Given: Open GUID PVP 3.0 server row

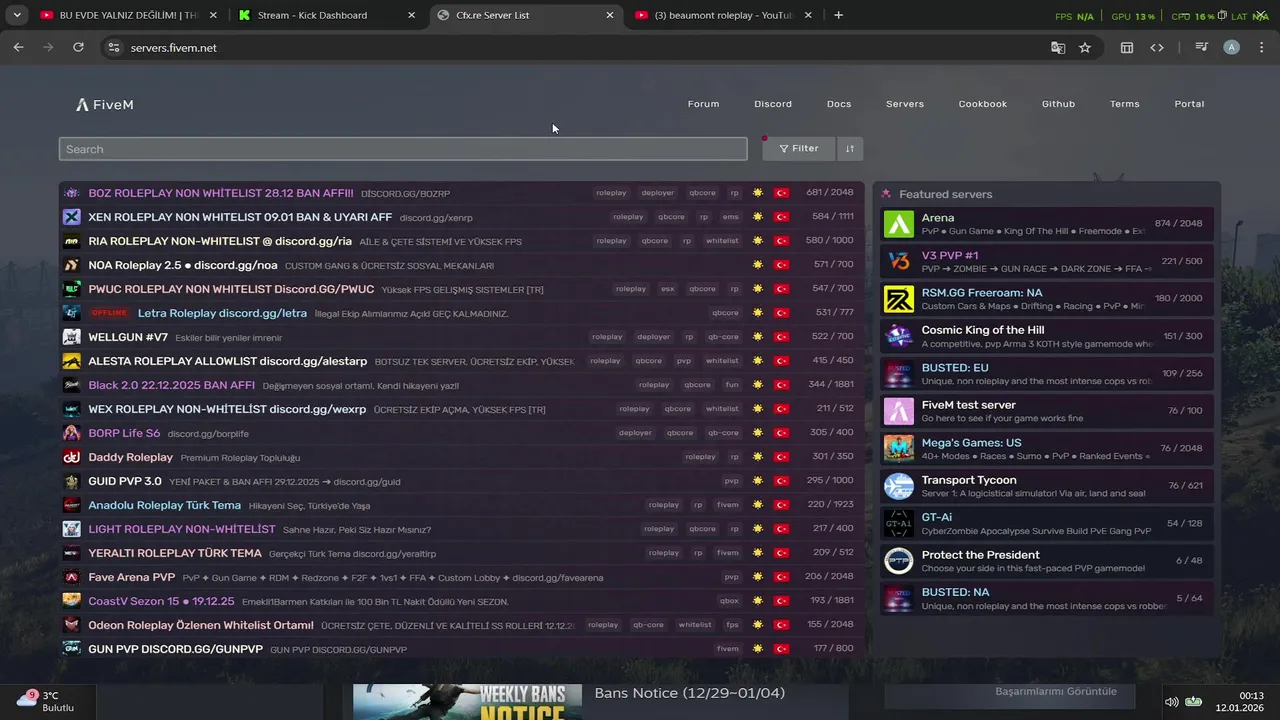Looking at the screenshot, I should coord(461,481).
